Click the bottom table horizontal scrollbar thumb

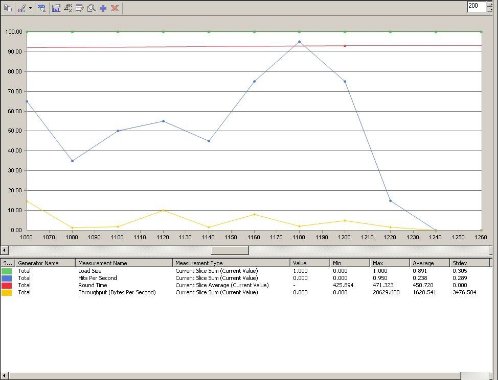[235, 376]
